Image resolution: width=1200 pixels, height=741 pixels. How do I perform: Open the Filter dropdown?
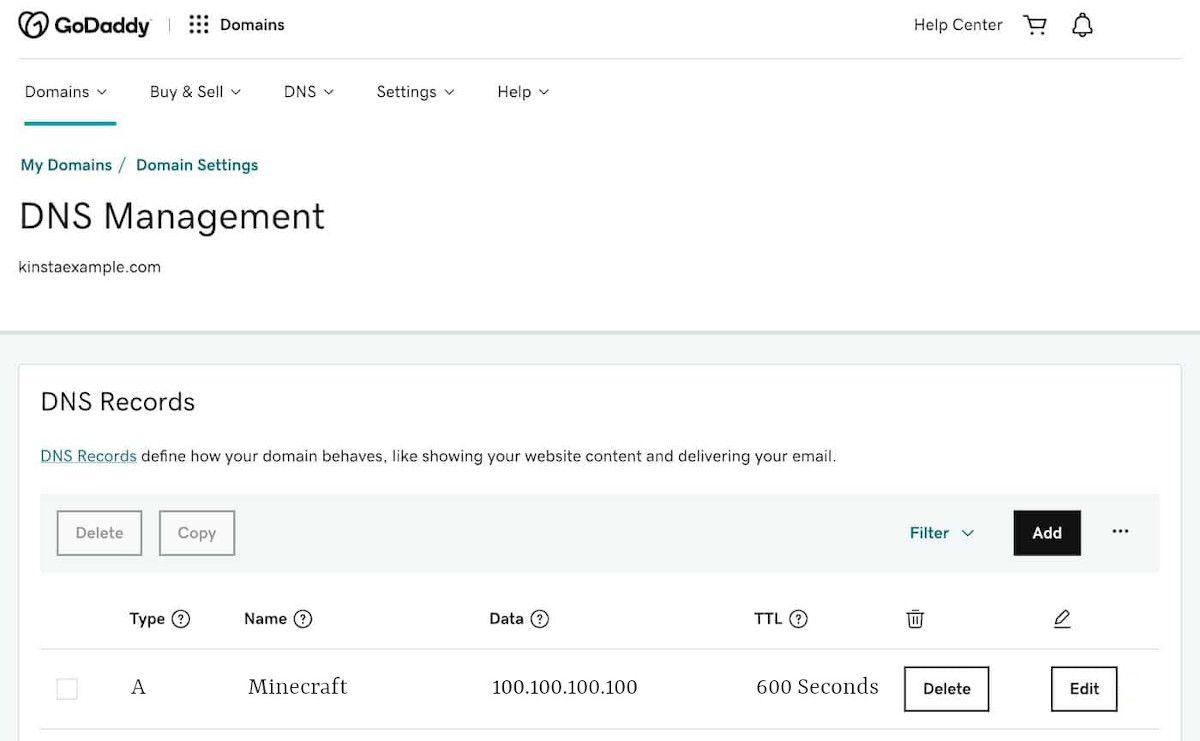[x=940, y=532]
